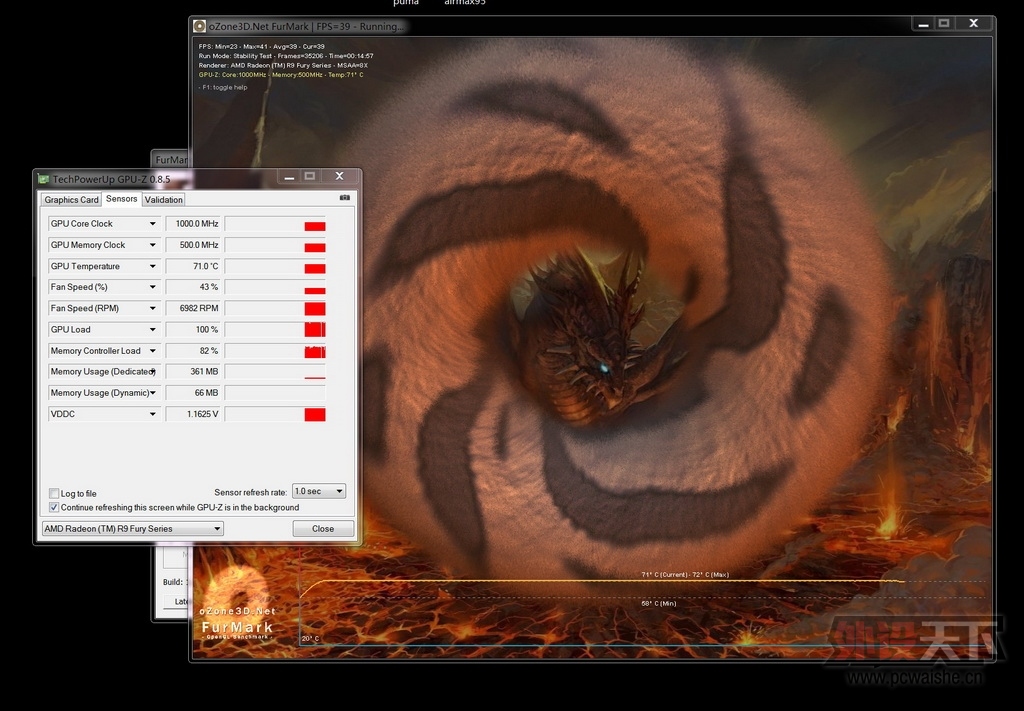
Task: Open the GPU Memory Clock sensor dropdown
Action: (x=153, y=245)
